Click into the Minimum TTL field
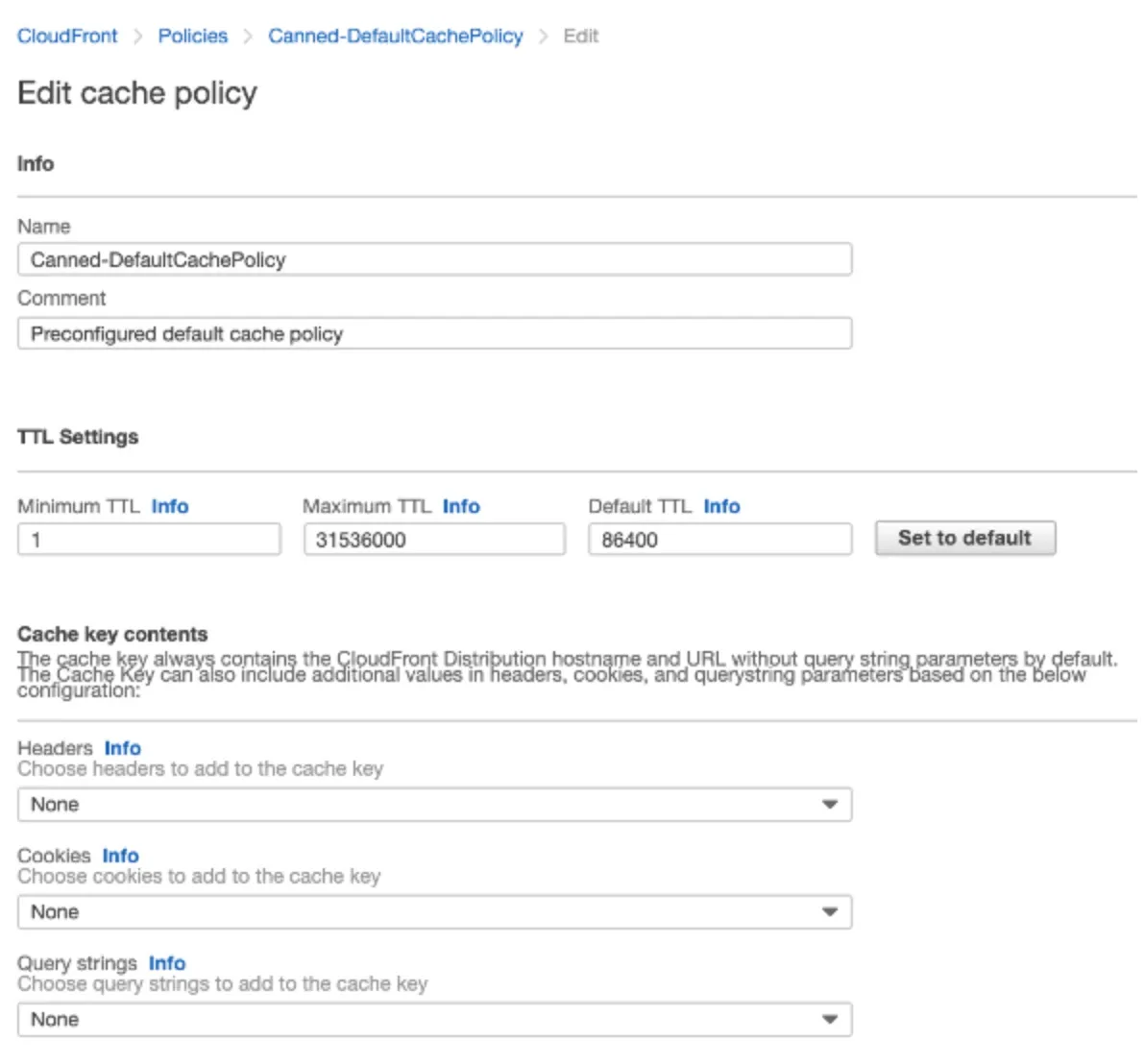The image size is (1145, 1064). (x=149, y=540)
